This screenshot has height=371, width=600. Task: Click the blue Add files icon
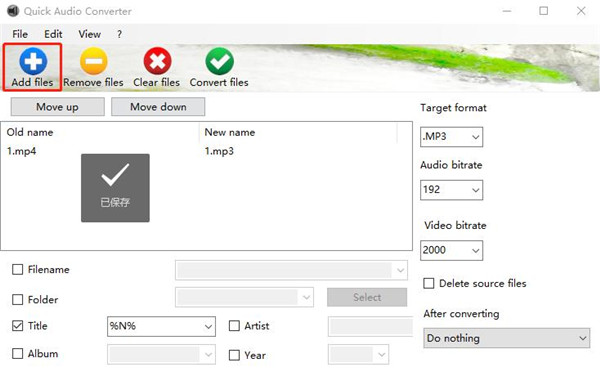(33, 61)
